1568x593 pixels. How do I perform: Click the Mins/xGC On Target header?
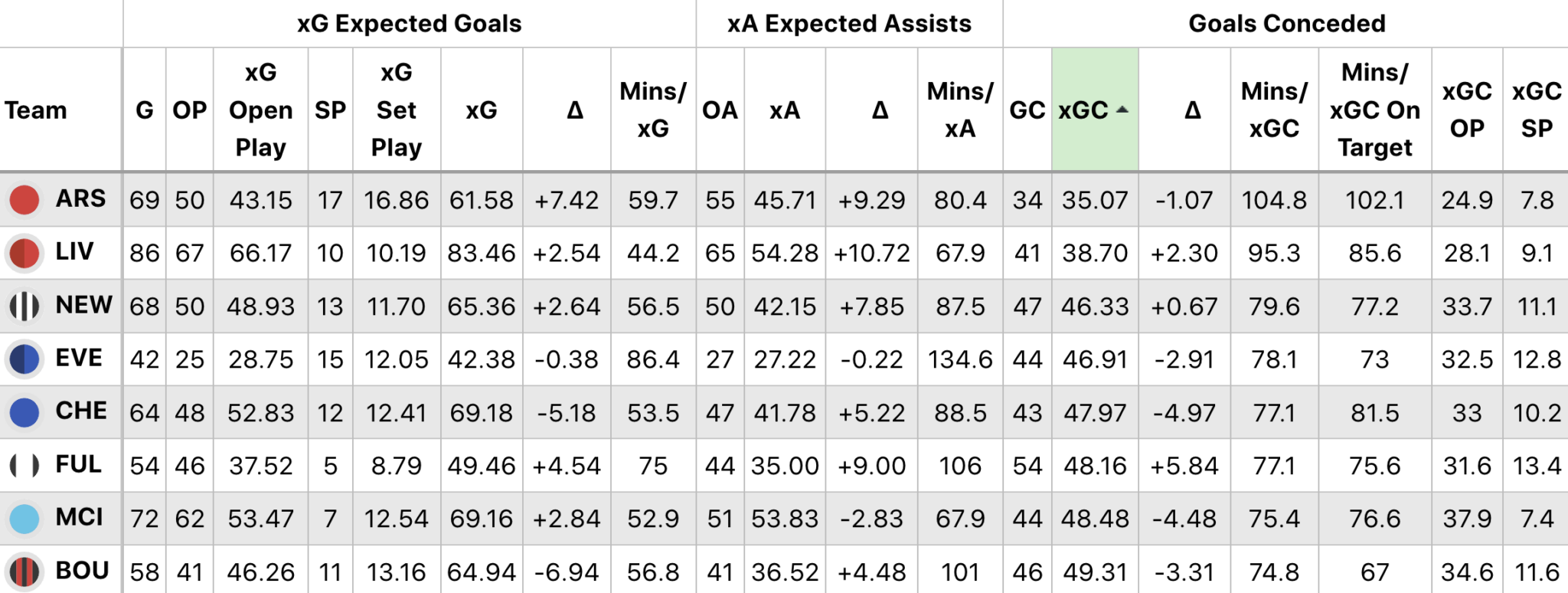[1374, 110]
